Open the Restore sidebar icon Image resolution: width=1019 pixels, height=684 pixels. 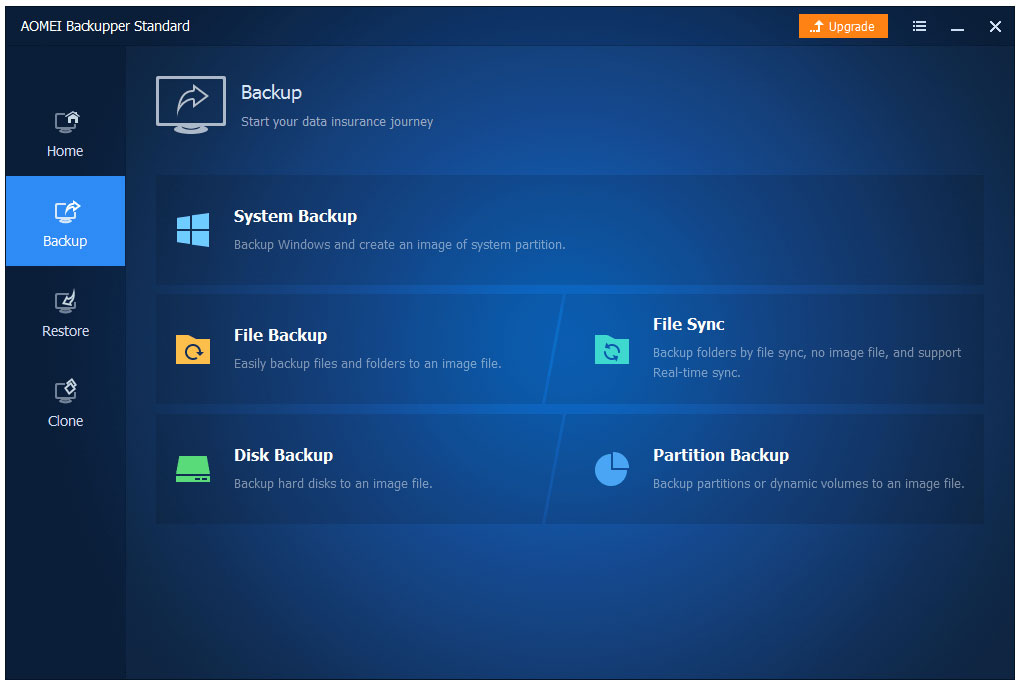coord(66,301)
